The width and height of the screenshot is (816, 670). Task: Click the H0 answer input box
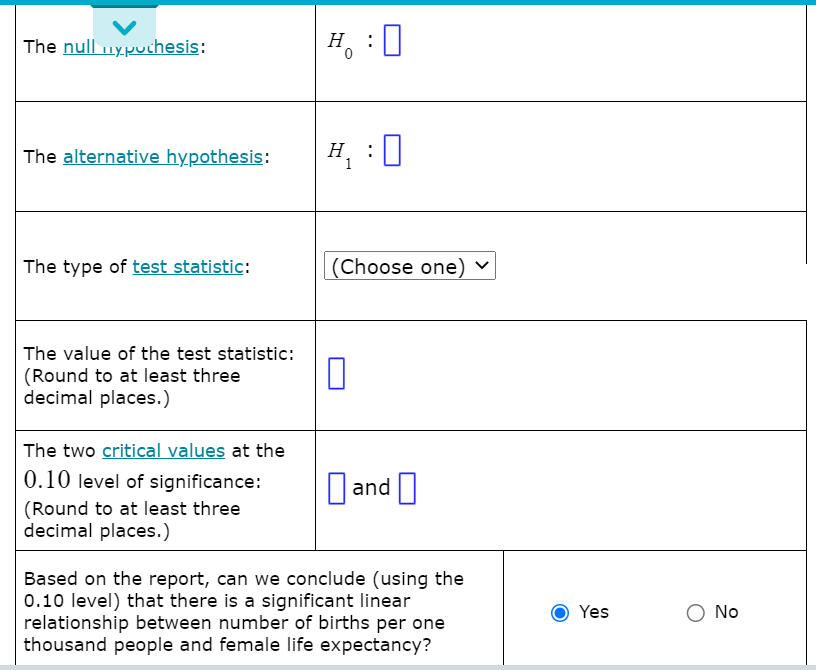tap(391, 40)
